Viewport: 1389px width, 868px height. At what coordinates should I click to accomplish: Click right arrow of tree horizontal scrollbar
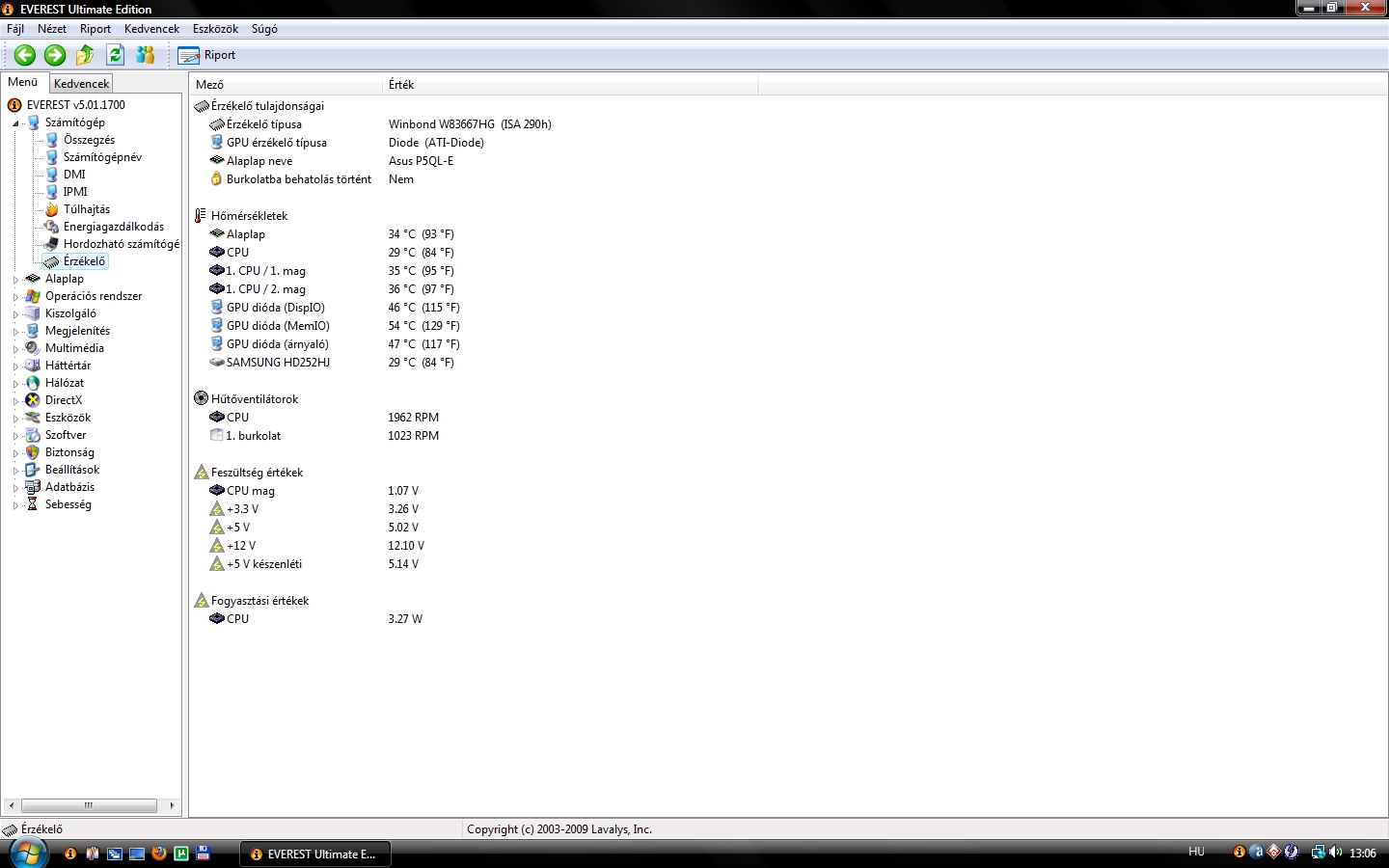(172, 805)
